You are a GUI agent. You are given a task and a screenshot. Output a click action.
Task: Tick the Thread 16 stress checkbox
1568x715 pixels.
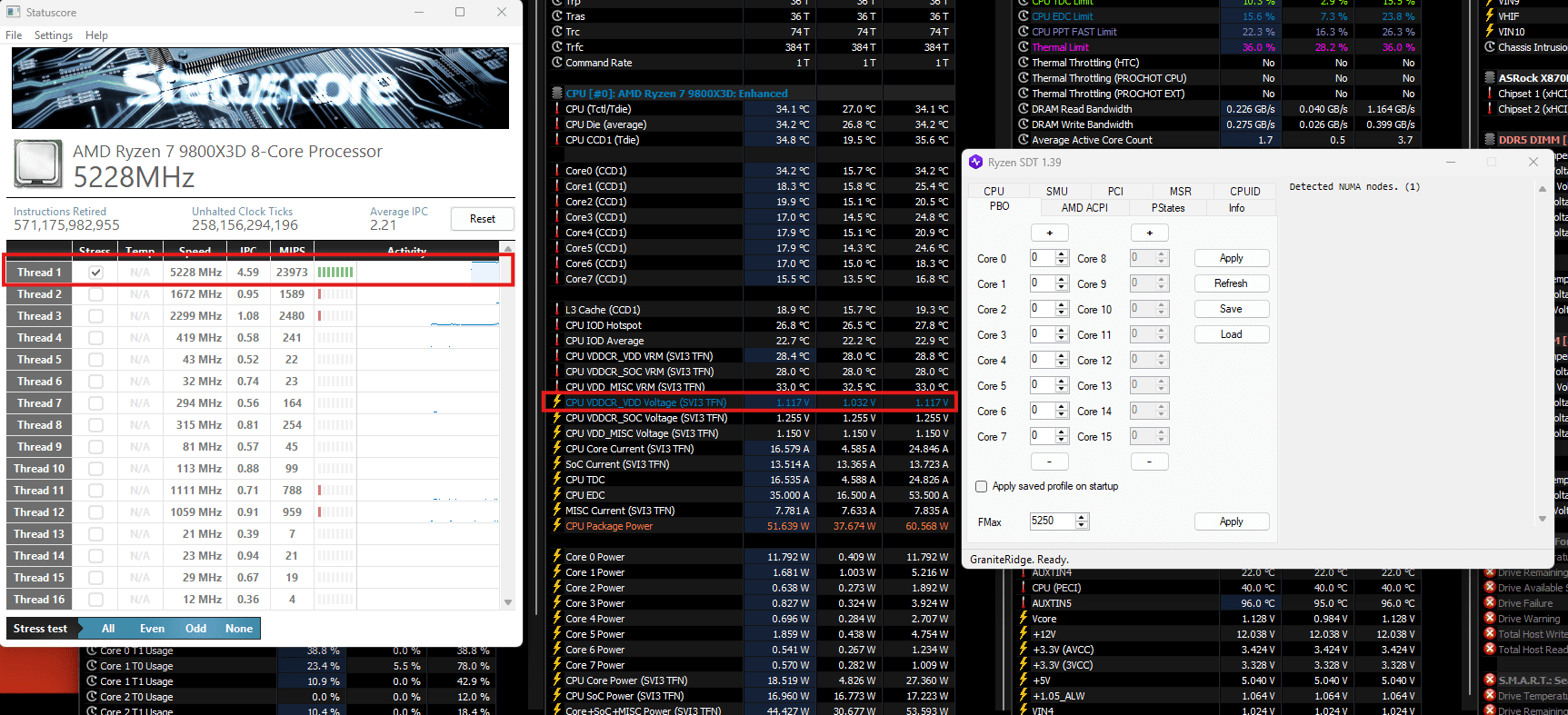(x=95, y=600)
